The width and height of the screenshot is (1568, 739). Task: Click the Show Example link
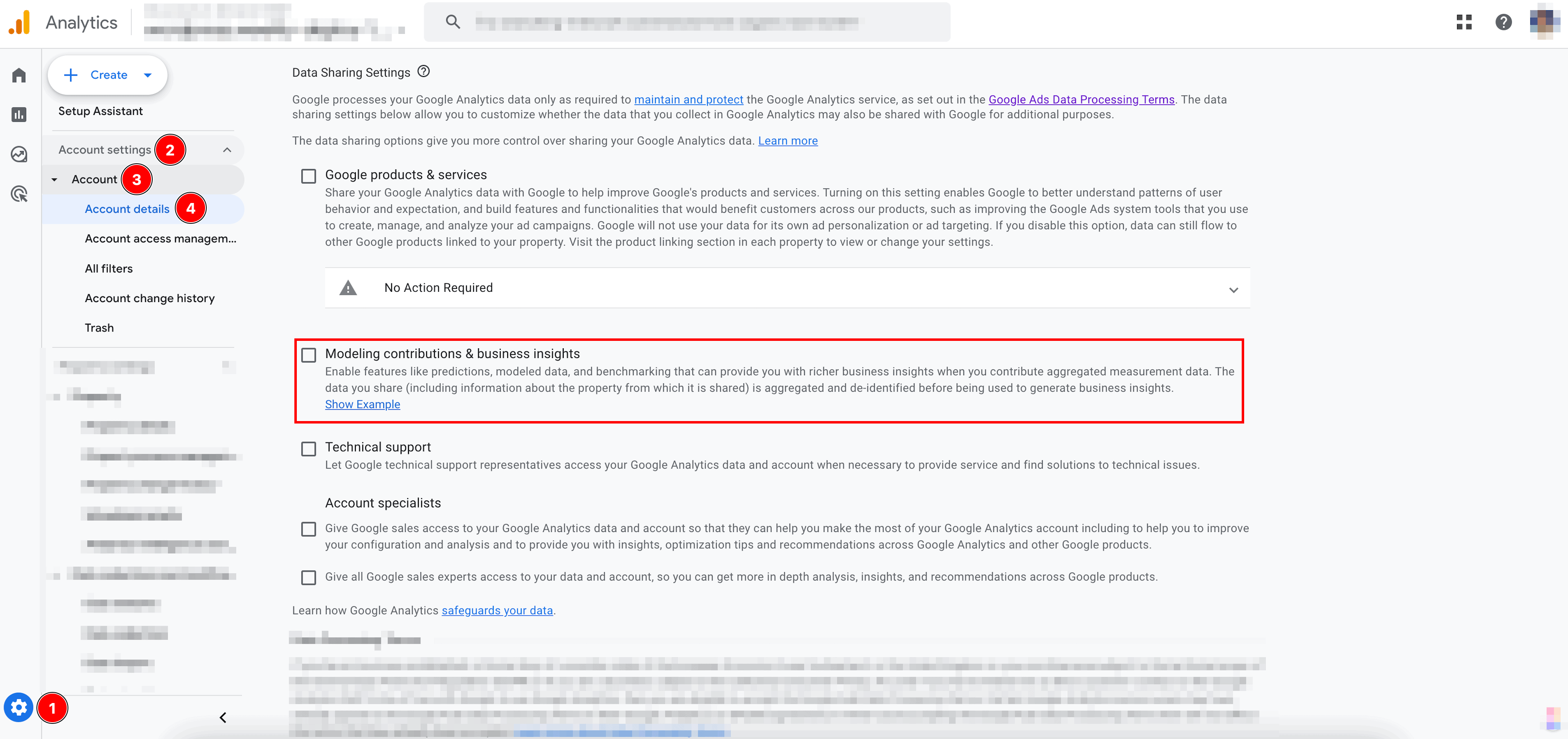click(362, 404)
